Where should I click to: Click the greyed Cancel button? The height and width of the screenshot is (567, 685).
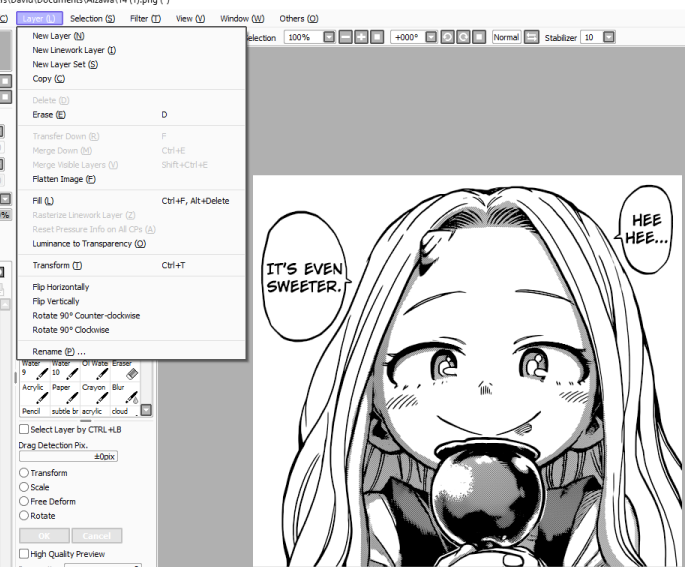[97, 536]
